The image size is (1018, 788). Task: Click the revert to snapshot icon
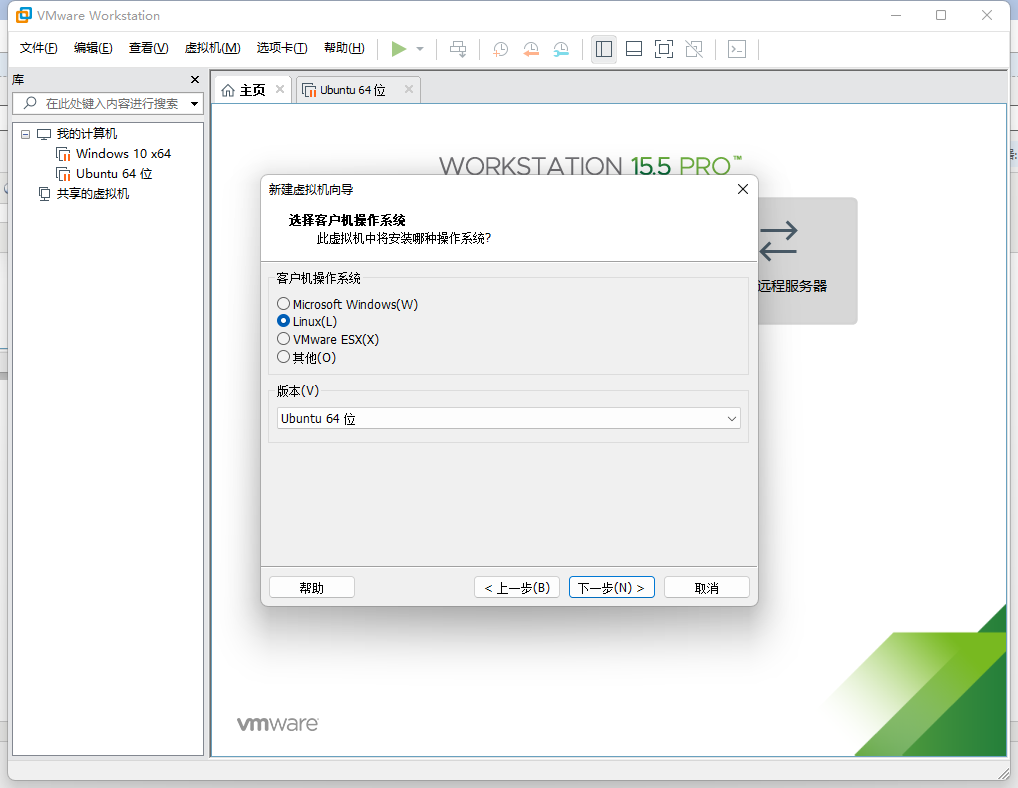click(x=530, y=49)
